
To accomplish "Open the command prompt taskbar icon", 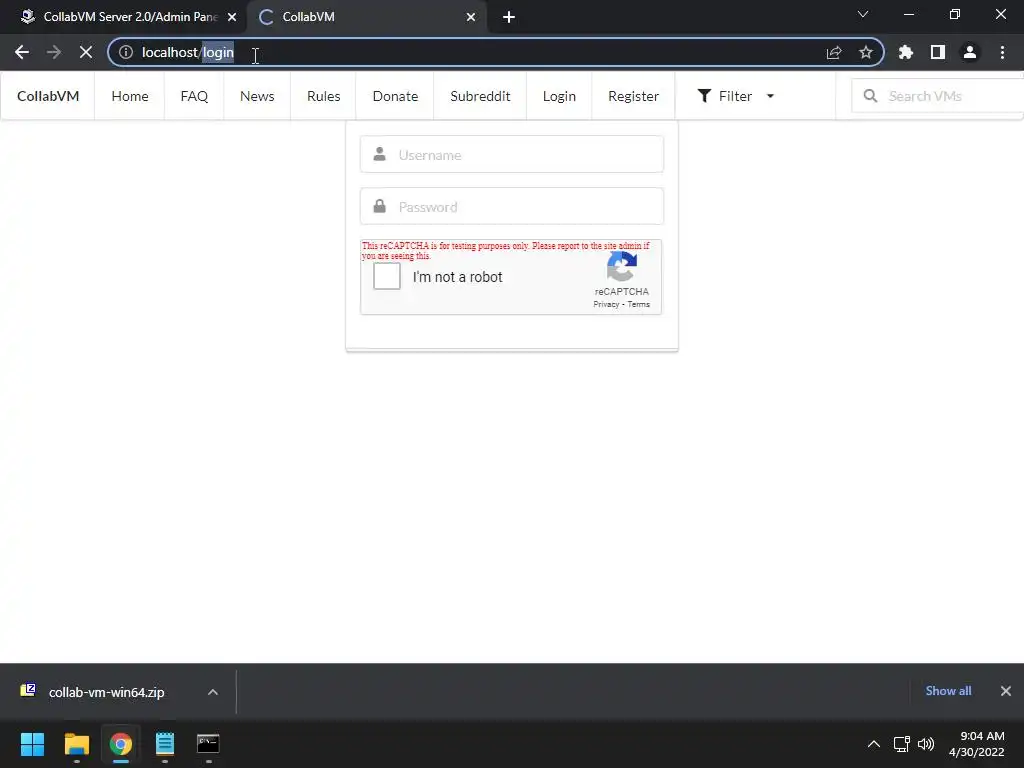I will coord(208,744).
